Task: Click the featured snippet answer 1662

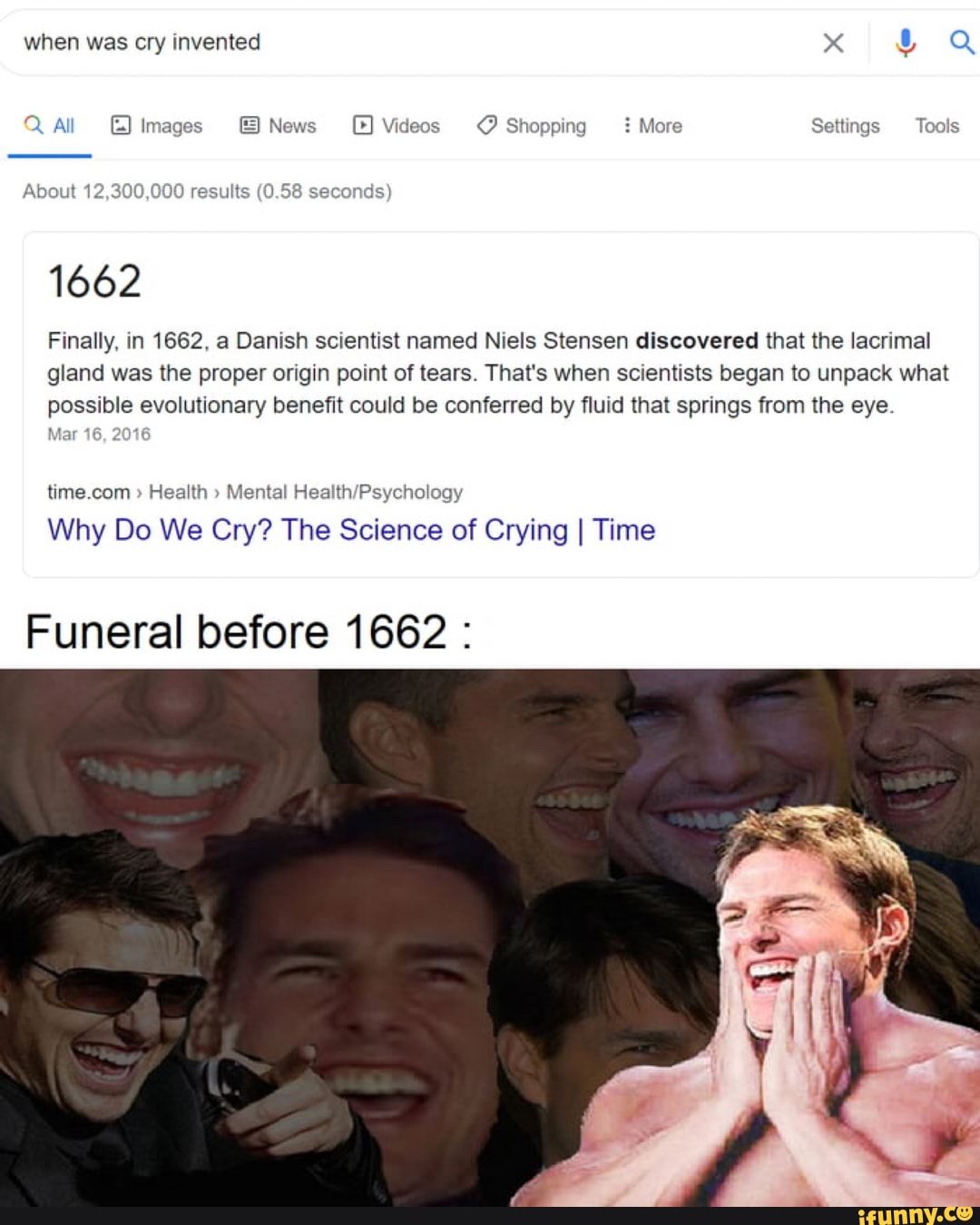Action: click(94, 281)
